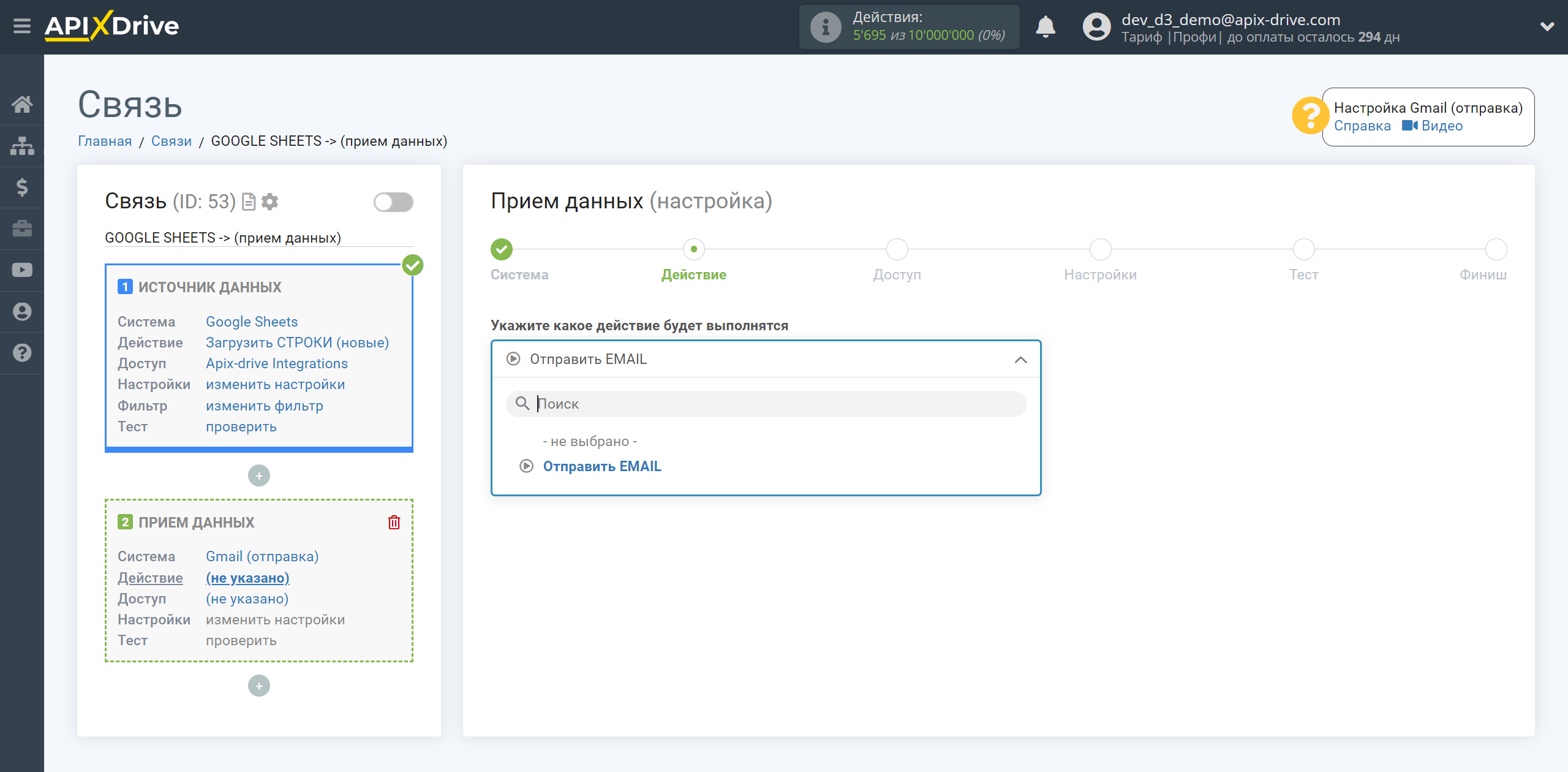Select '- не выбрано -' option
This screenshot has height=772, width=1568.
pyautogui.click(x=590, y=441)
